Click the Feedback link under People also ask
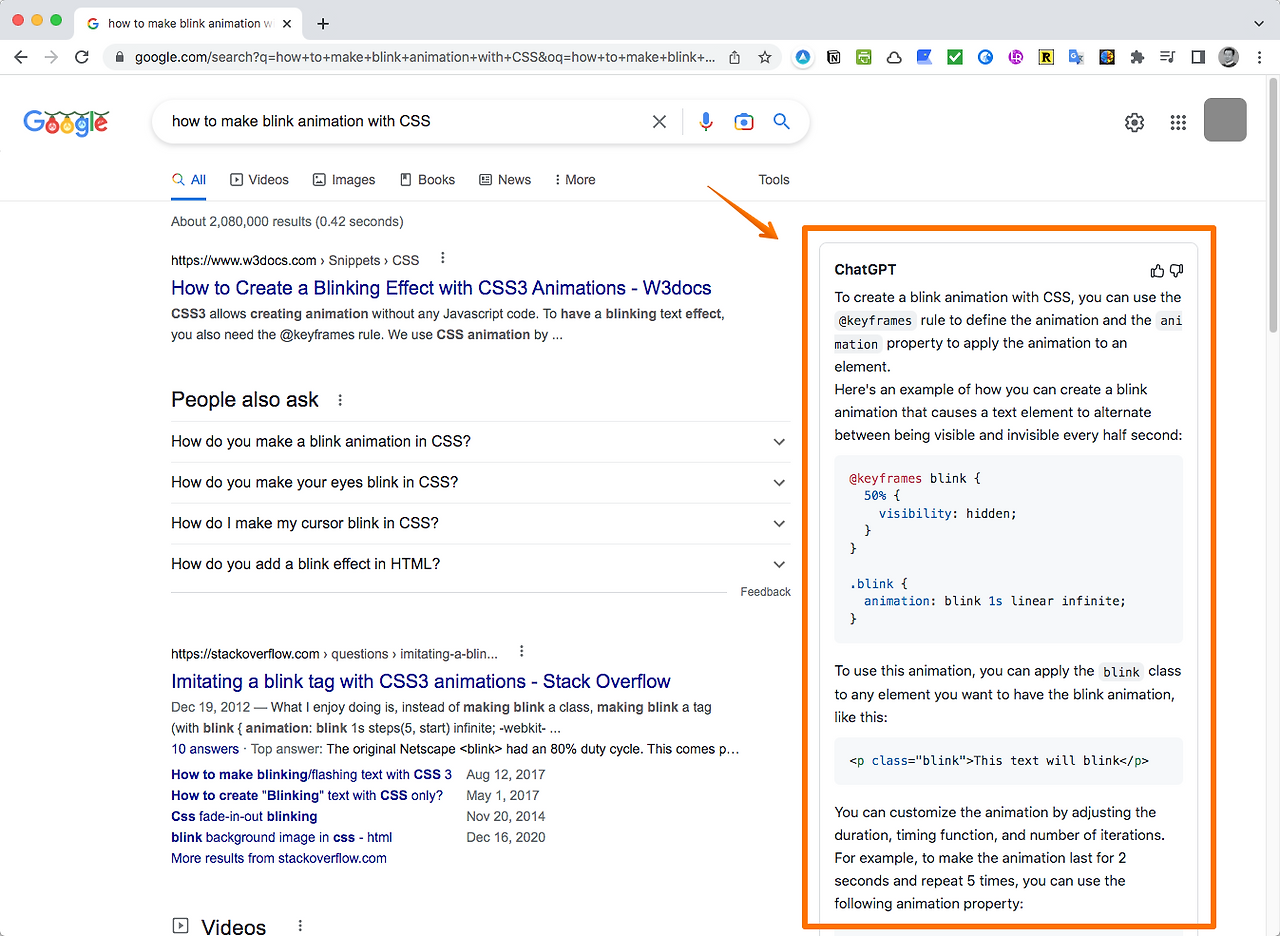The width and height of the screenshot is (1280, 936). click(766, 592)
